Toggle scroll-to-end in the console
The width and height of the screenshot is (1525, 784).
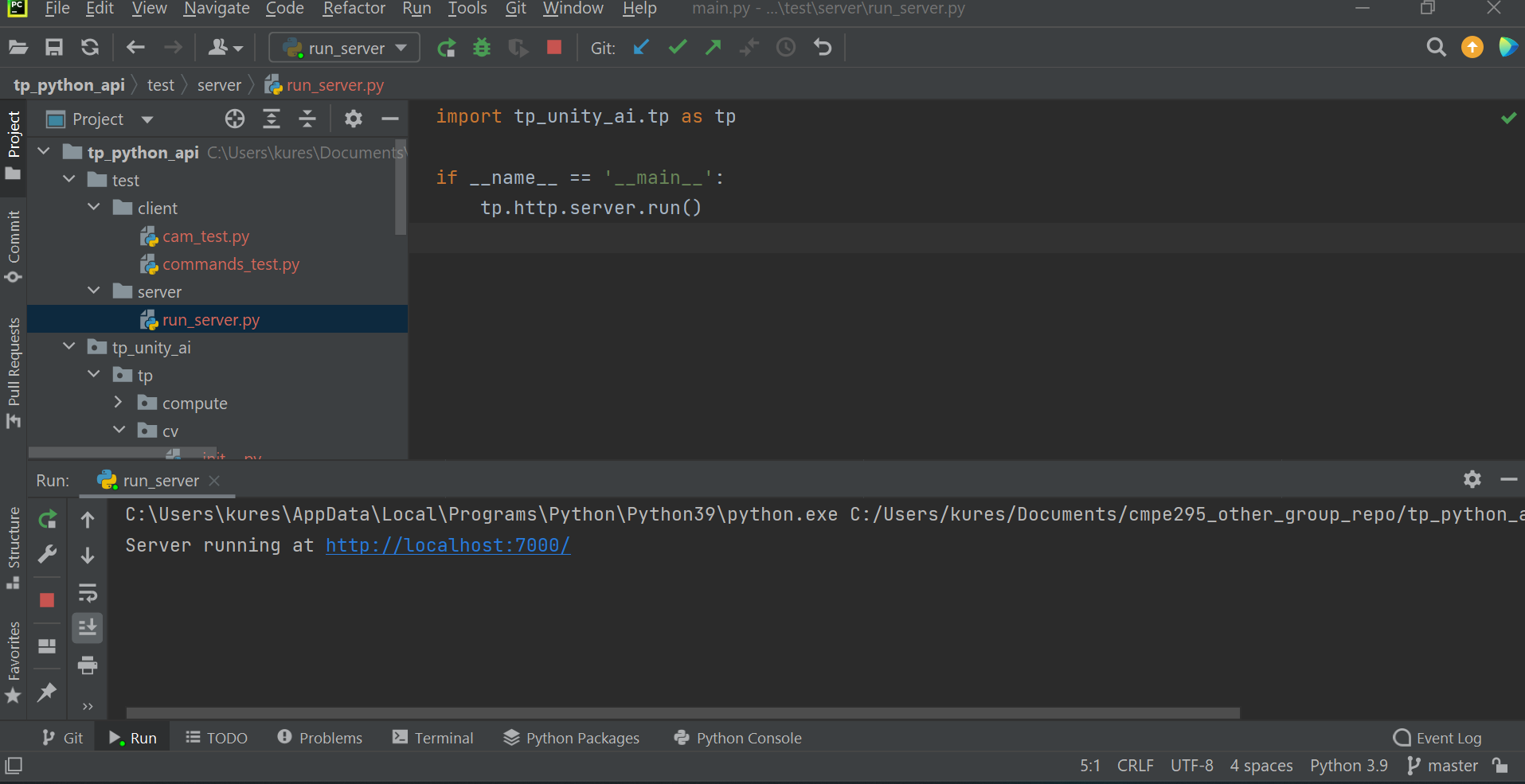click(87, 627)
